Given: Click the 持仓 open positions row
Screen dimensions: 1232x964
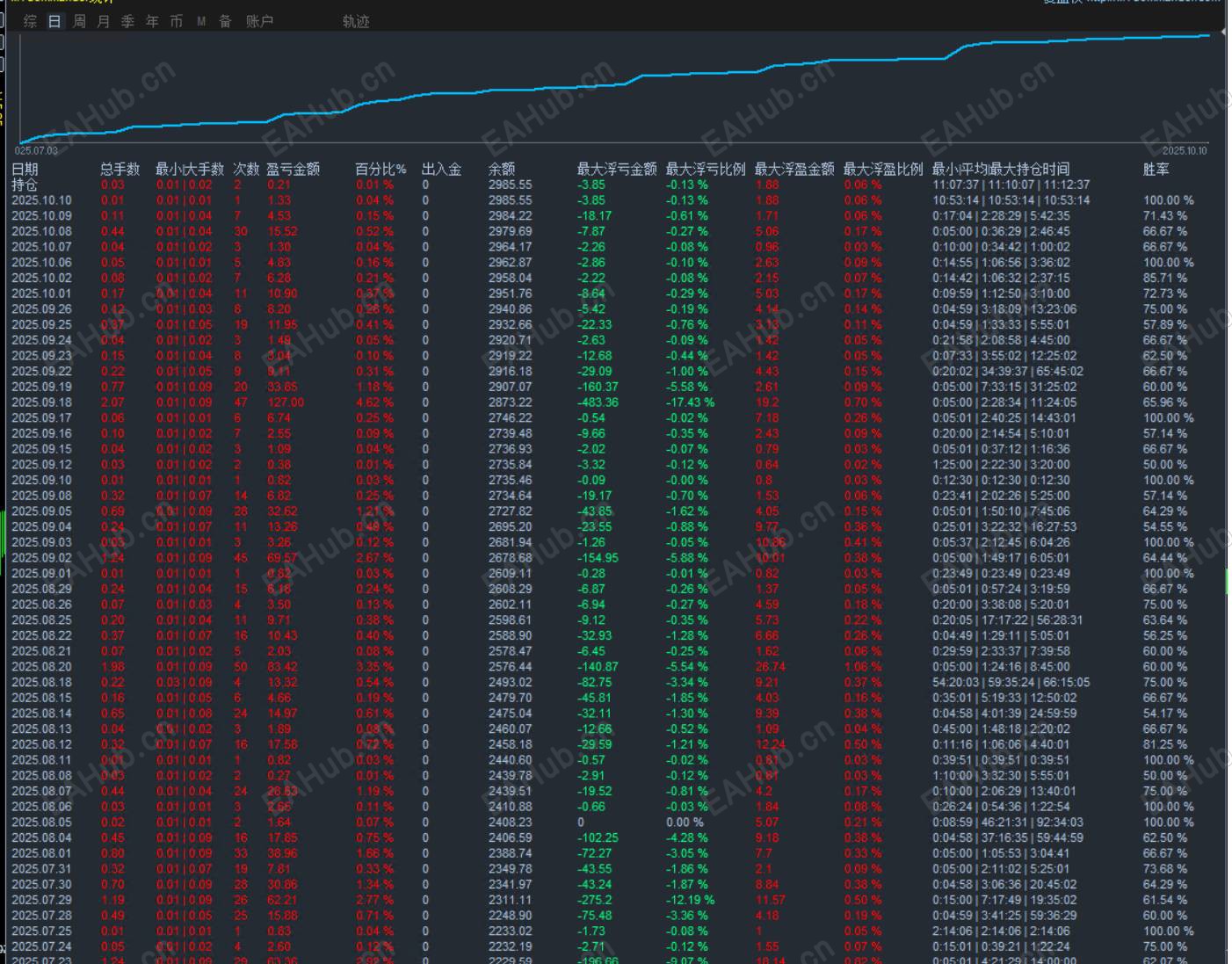Looking at the screenshot, I should pyautogui.click(x=25, y=185).
